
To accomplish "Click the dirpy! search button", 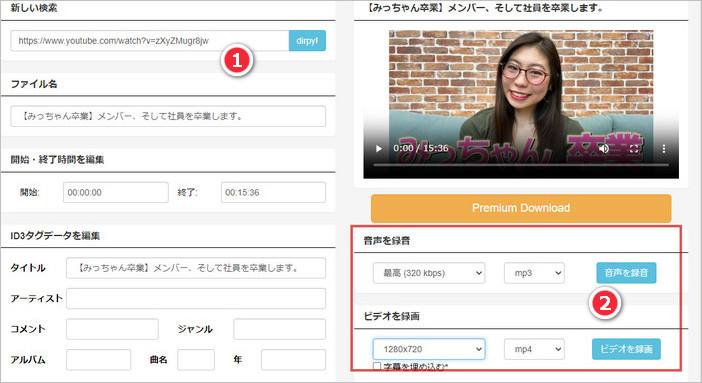I will click(307, 41).
